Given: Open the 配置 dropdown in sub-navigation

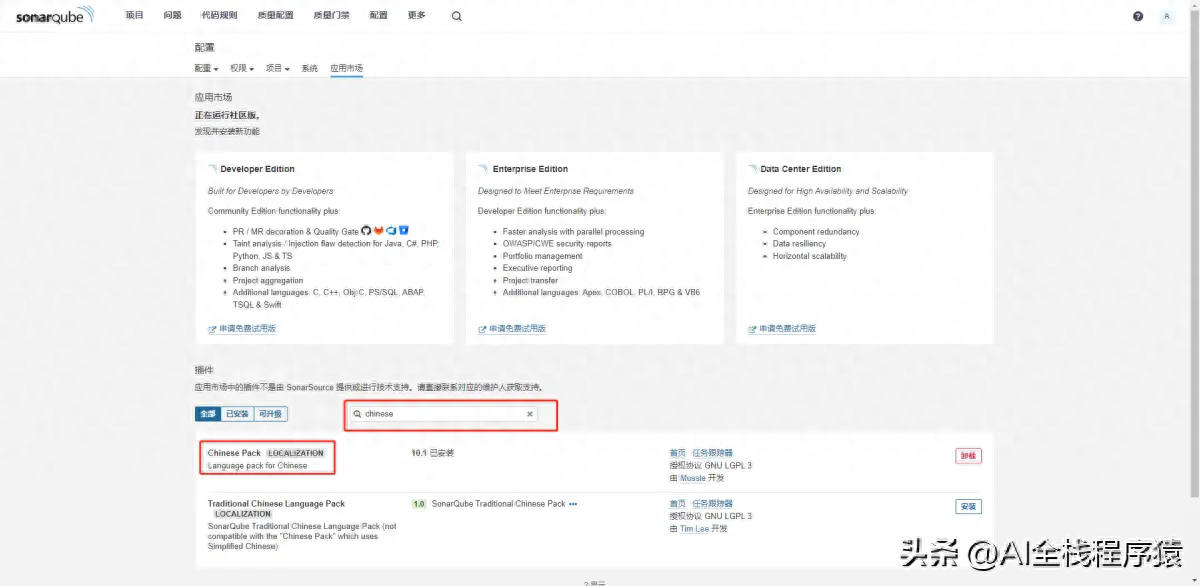Looking at the screenshot, I should click(206, 68).
